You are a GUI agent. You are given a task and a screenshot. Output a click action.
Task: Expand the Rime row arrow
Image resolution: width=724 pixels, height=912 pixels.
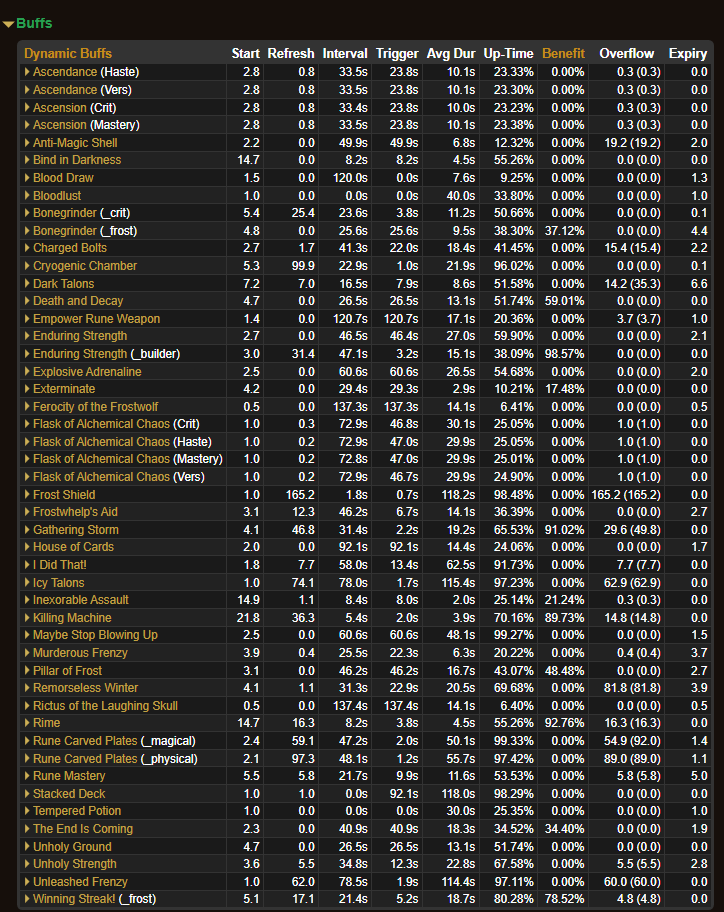[x=27, y=723]
